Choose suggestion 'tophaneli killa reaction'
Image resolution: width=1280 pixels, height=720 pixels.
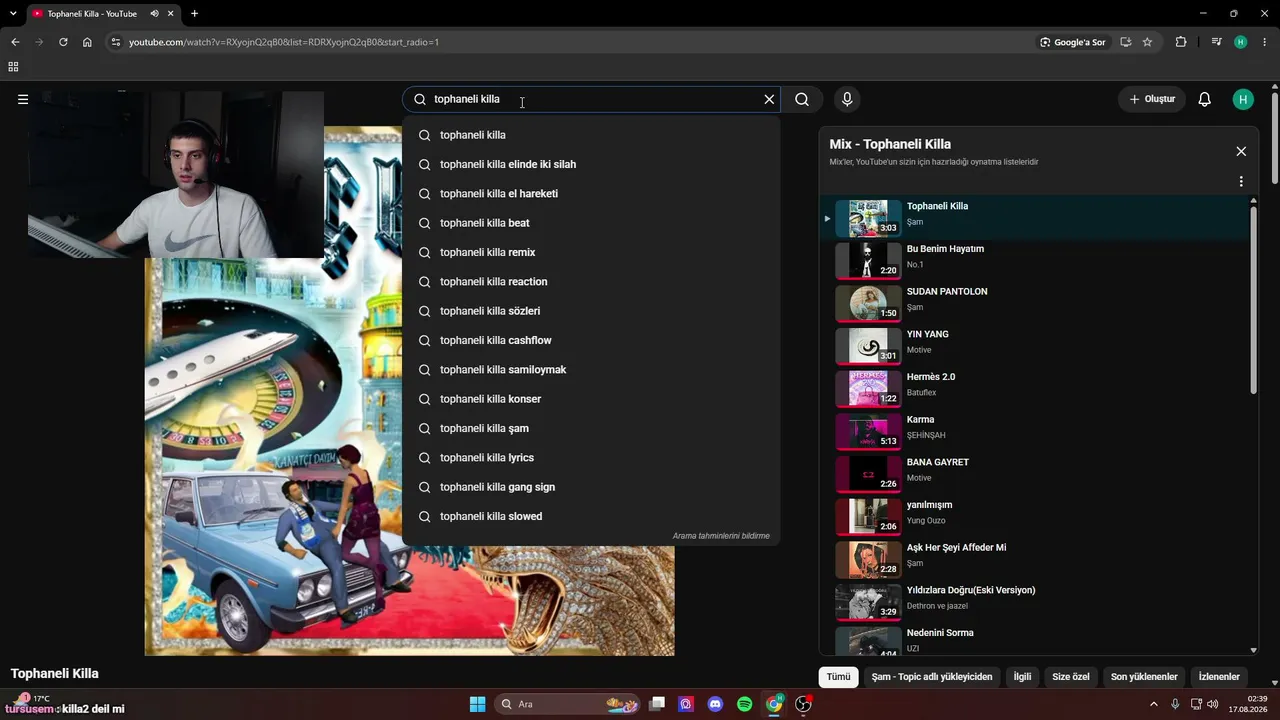click(x=591, y=282)
